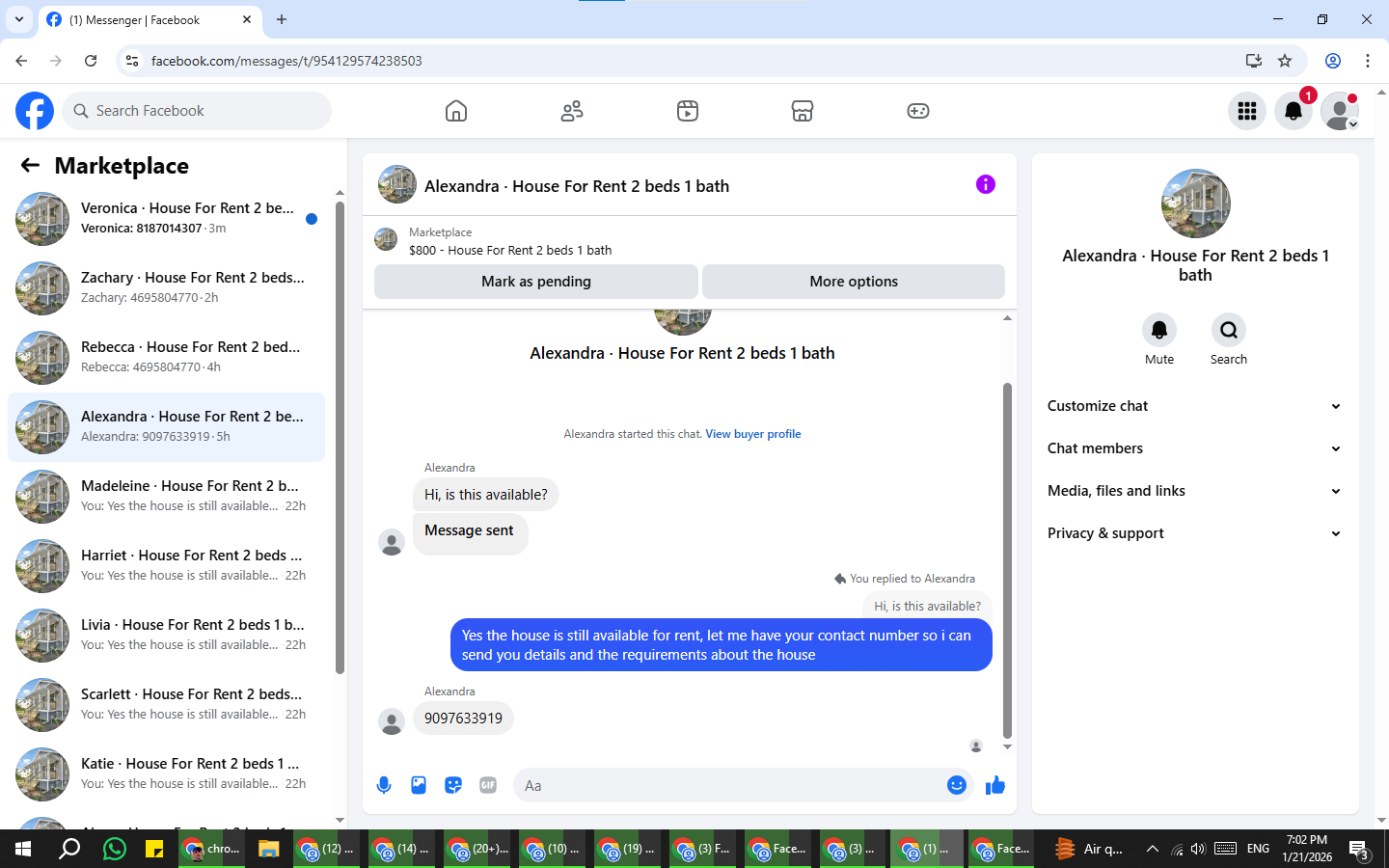1389x868 pixels.
Task: Attach a photo file icon
Action: tap(419, 785)
